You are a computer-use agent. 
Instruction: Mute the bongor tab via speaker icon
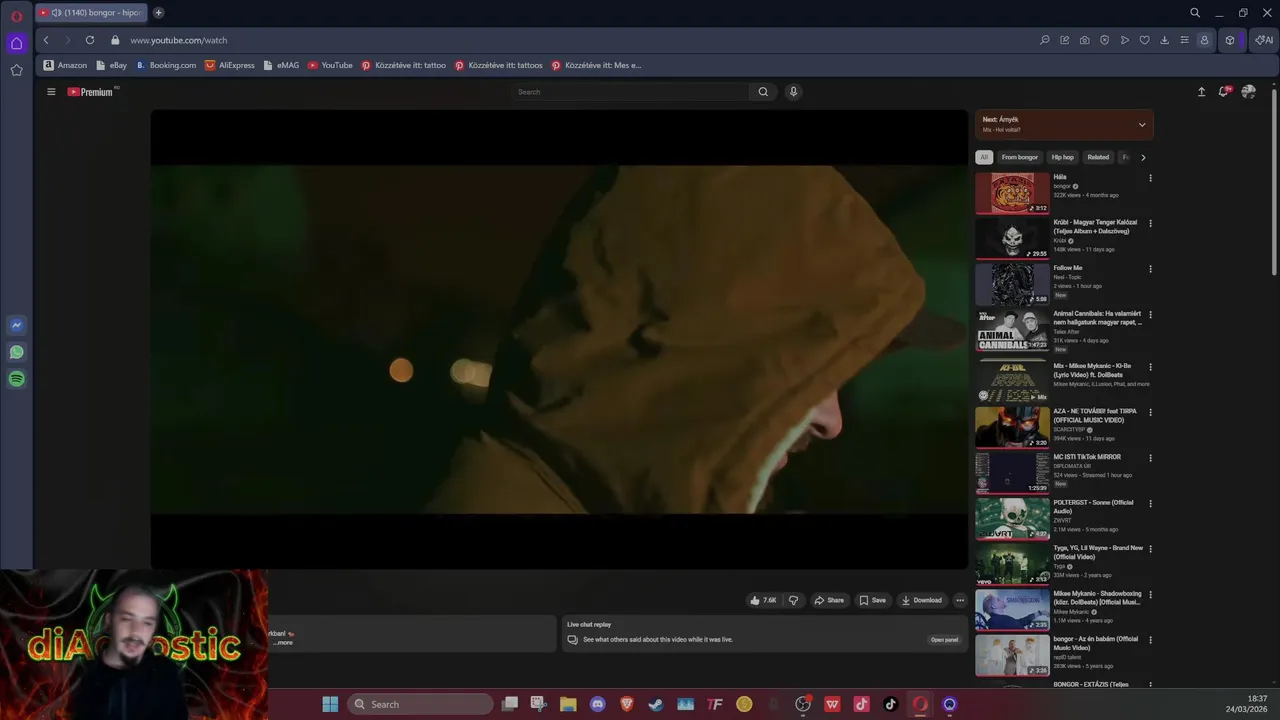pos(56,13)
